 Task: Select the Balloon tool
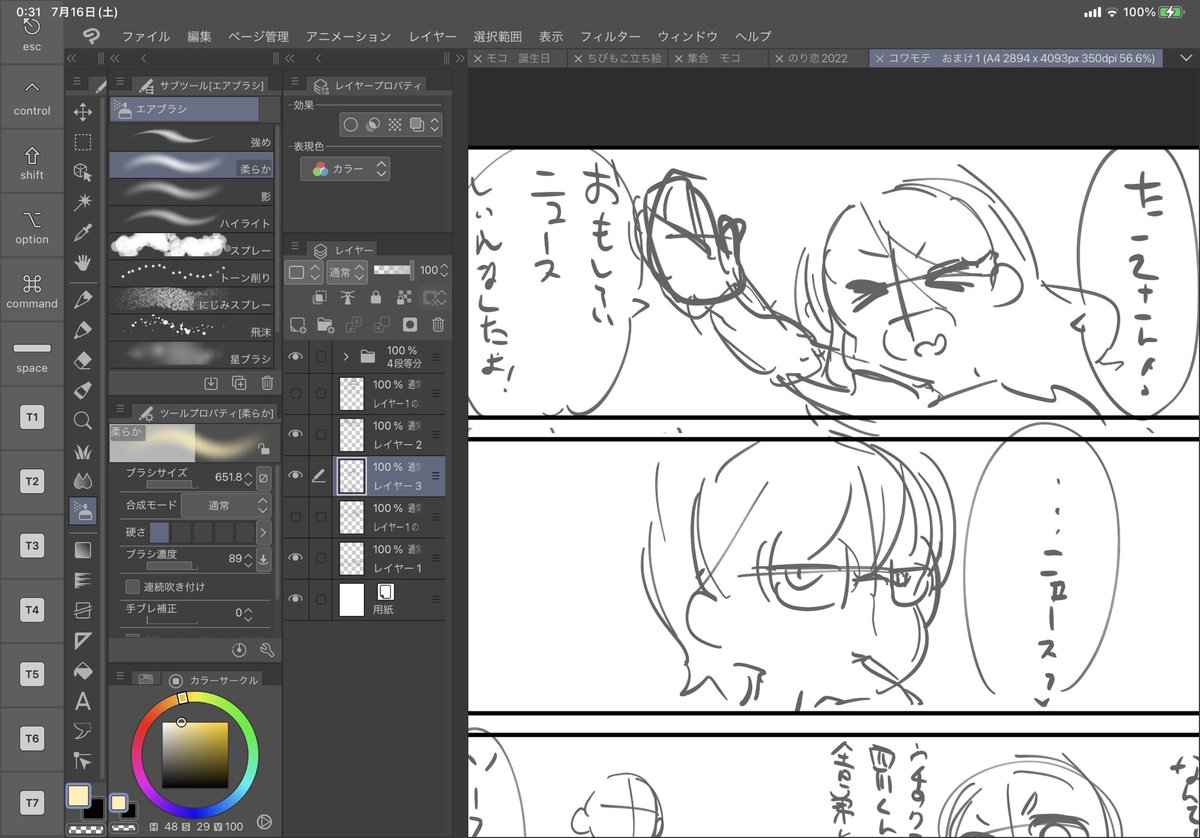[83, 731]
